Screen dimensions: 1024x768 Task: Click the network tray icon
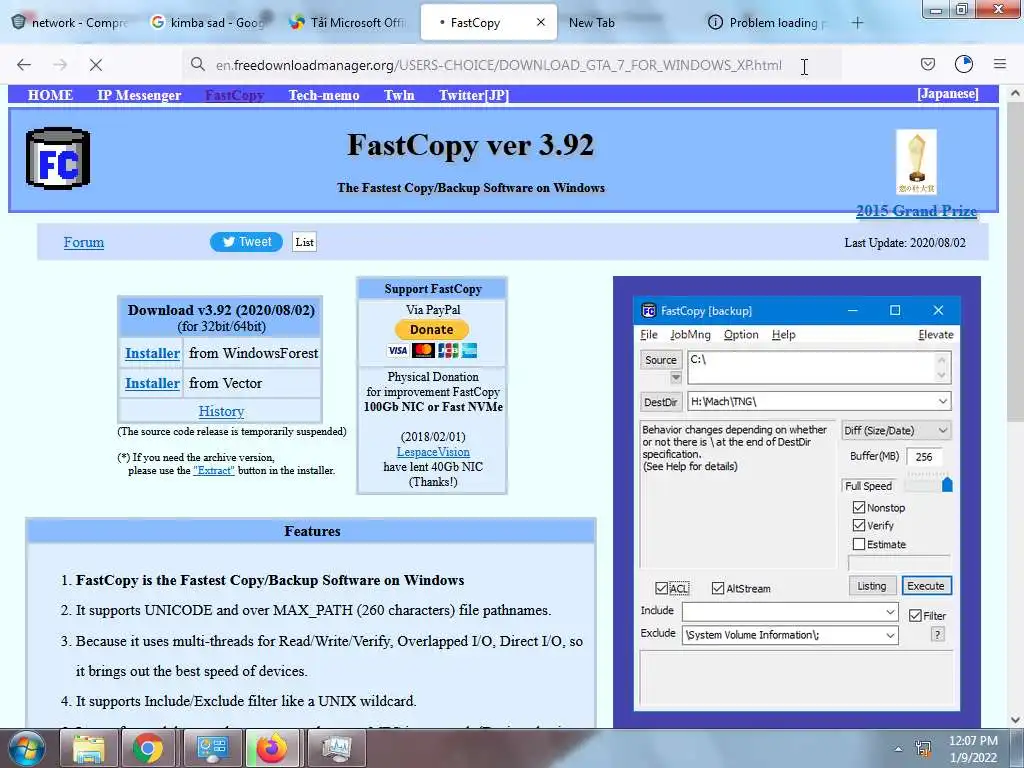click(x=923, y=749)
